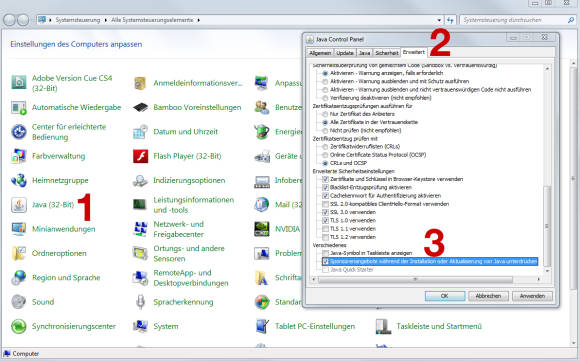Select 'Nur Zertifikat des Anbieters' radio

coord(325,114)
